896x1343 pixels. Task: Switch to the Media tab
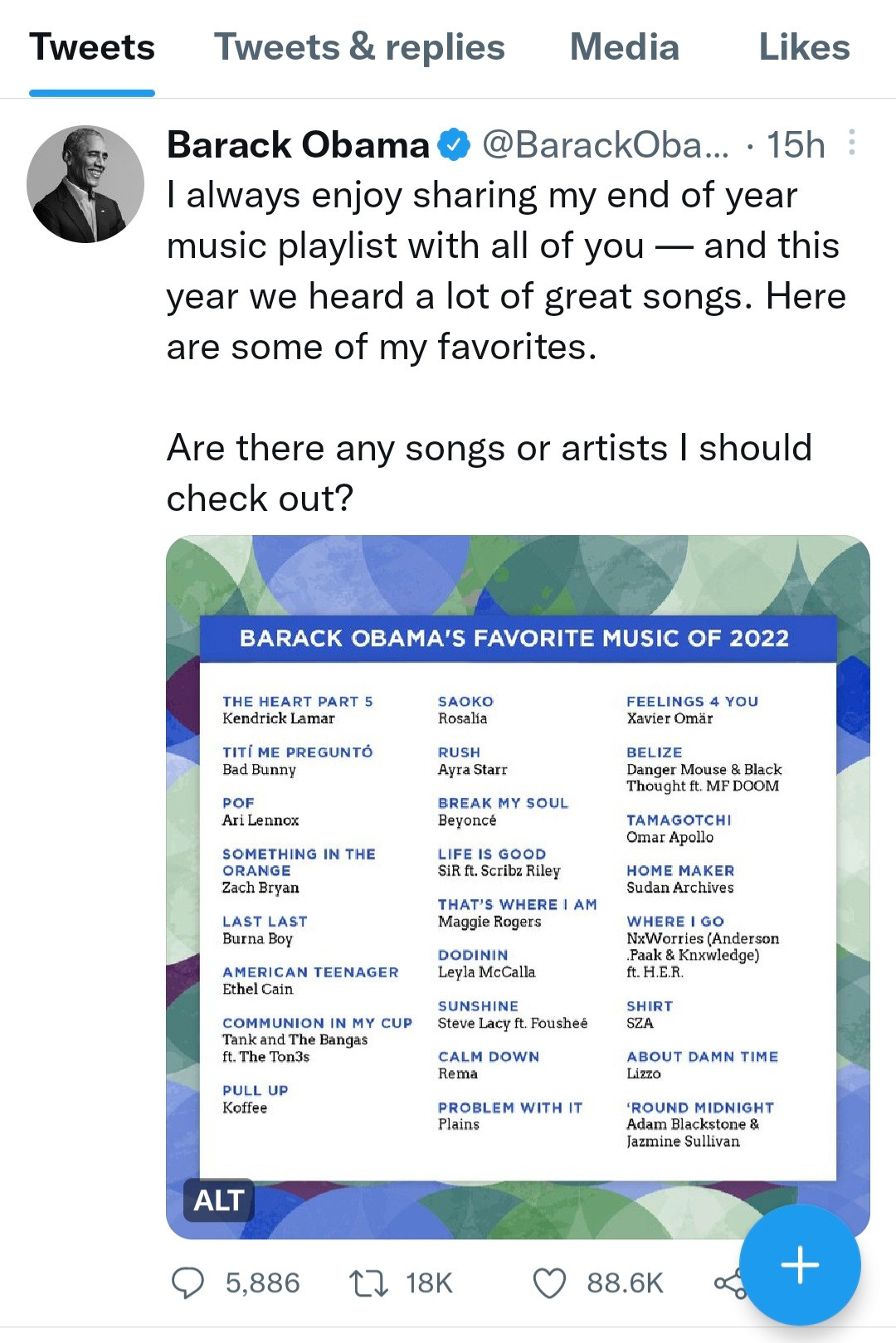(x=624, y=47)
